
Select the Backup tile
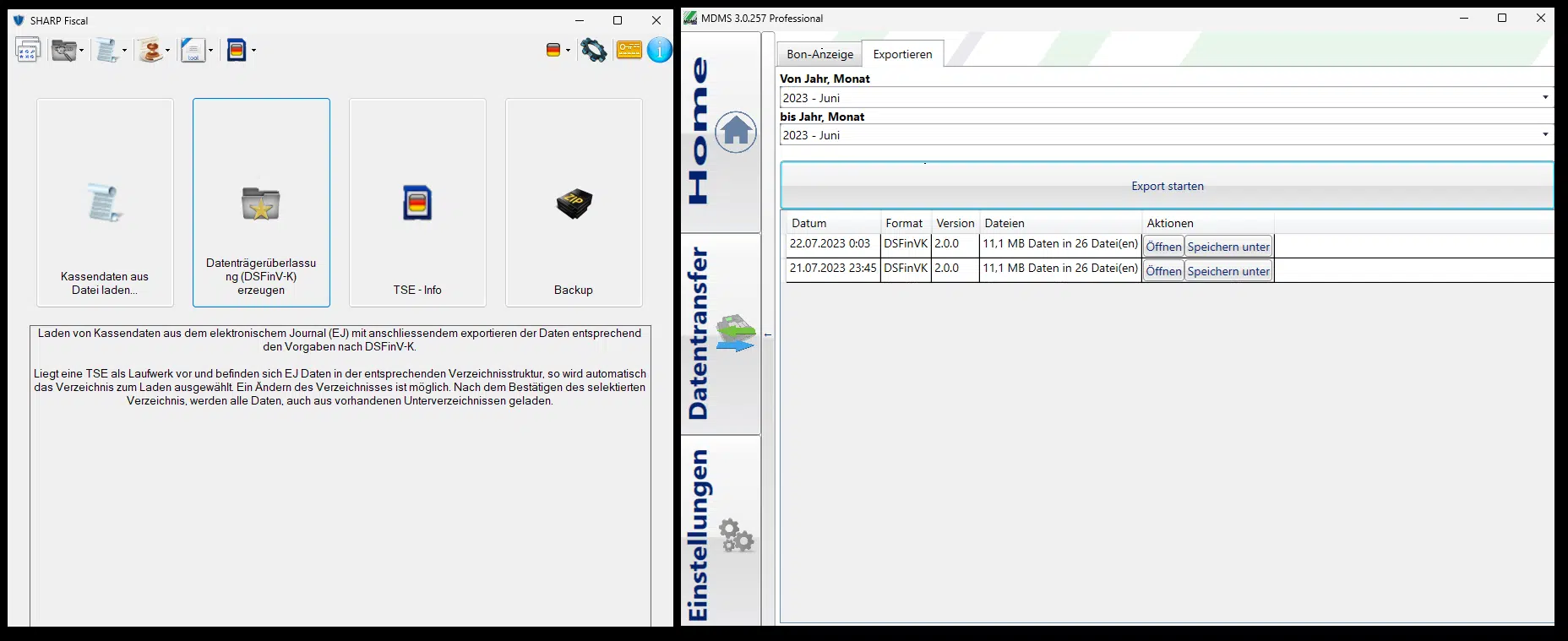pyautogui.click(x=574, y=203)
